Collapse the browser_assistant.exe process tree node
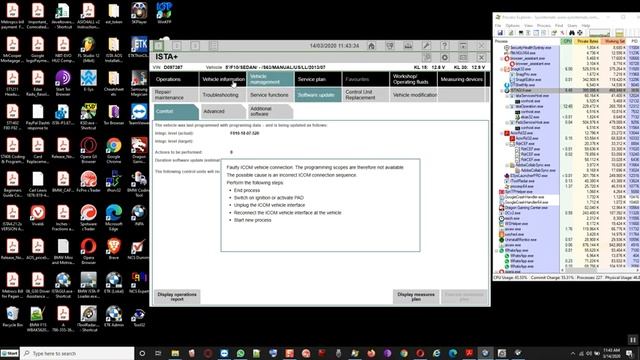Image resolution: width=640 pixels, height=360 pixels. coord(502,58)
